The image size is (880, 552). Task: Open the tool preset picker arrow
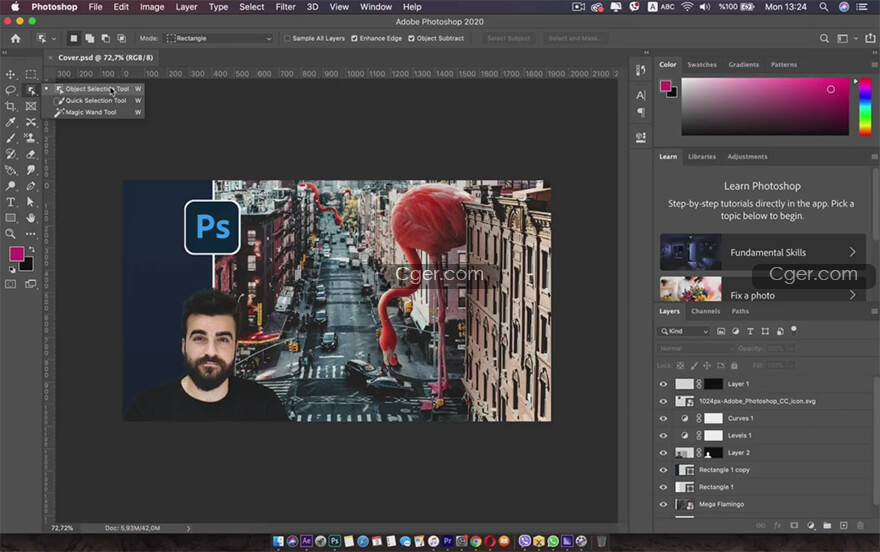pyautogui.click(x=54, y=39)
